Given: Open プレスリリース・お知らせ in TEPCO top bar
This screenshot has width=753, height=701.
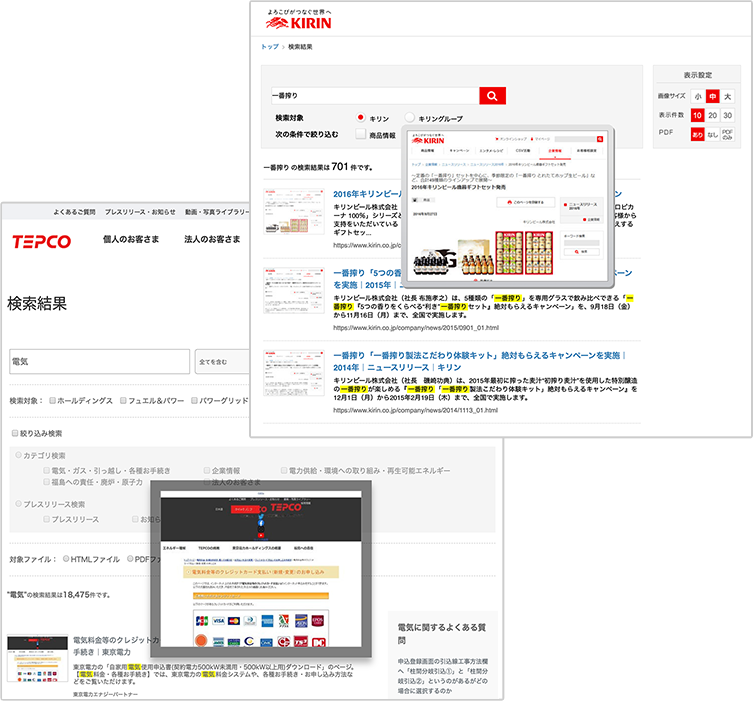Looking at the screenshot, I should [140, 212].
